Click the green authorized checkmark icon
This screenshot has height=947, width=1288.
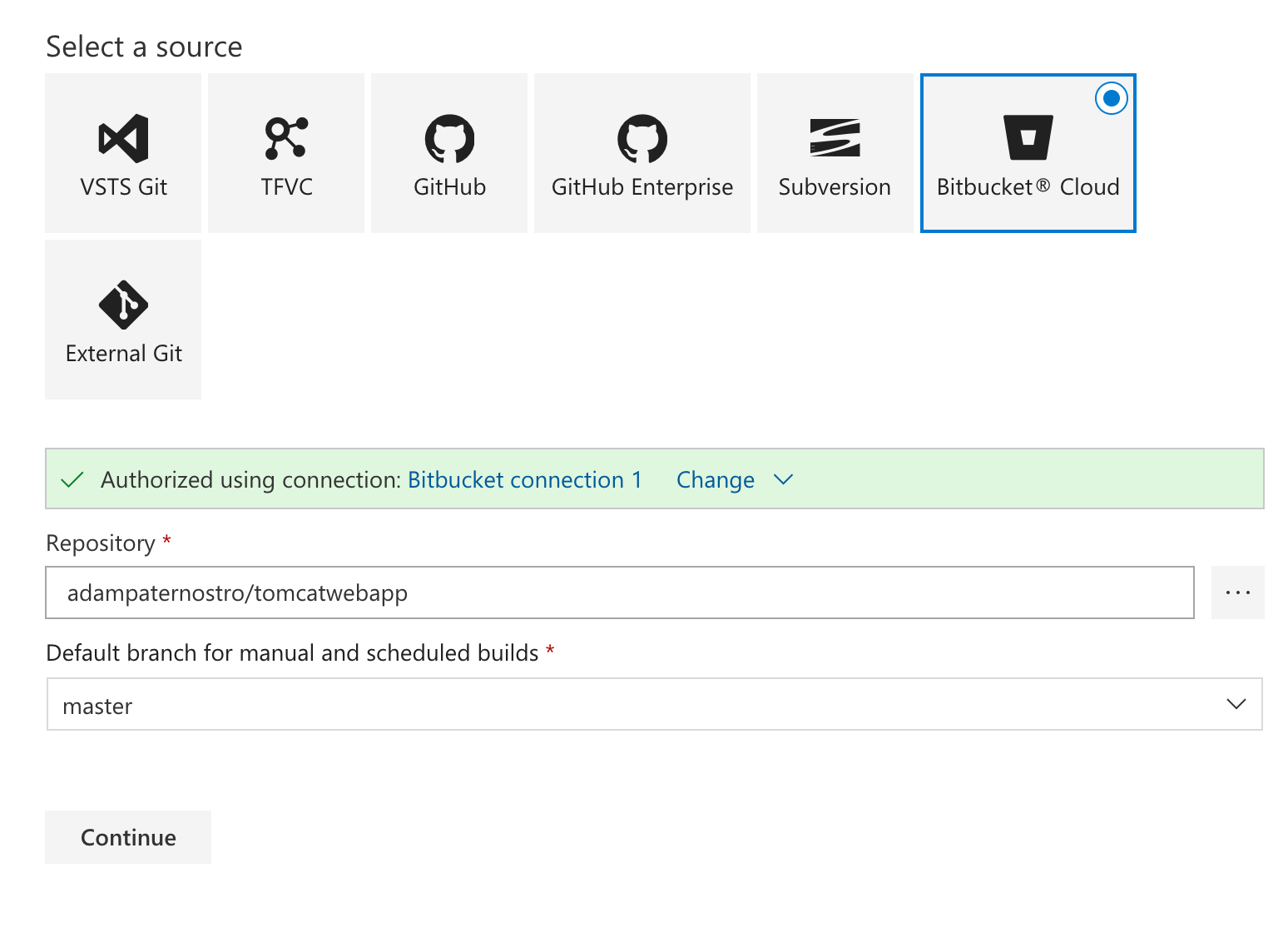click(x=72, y=480)
